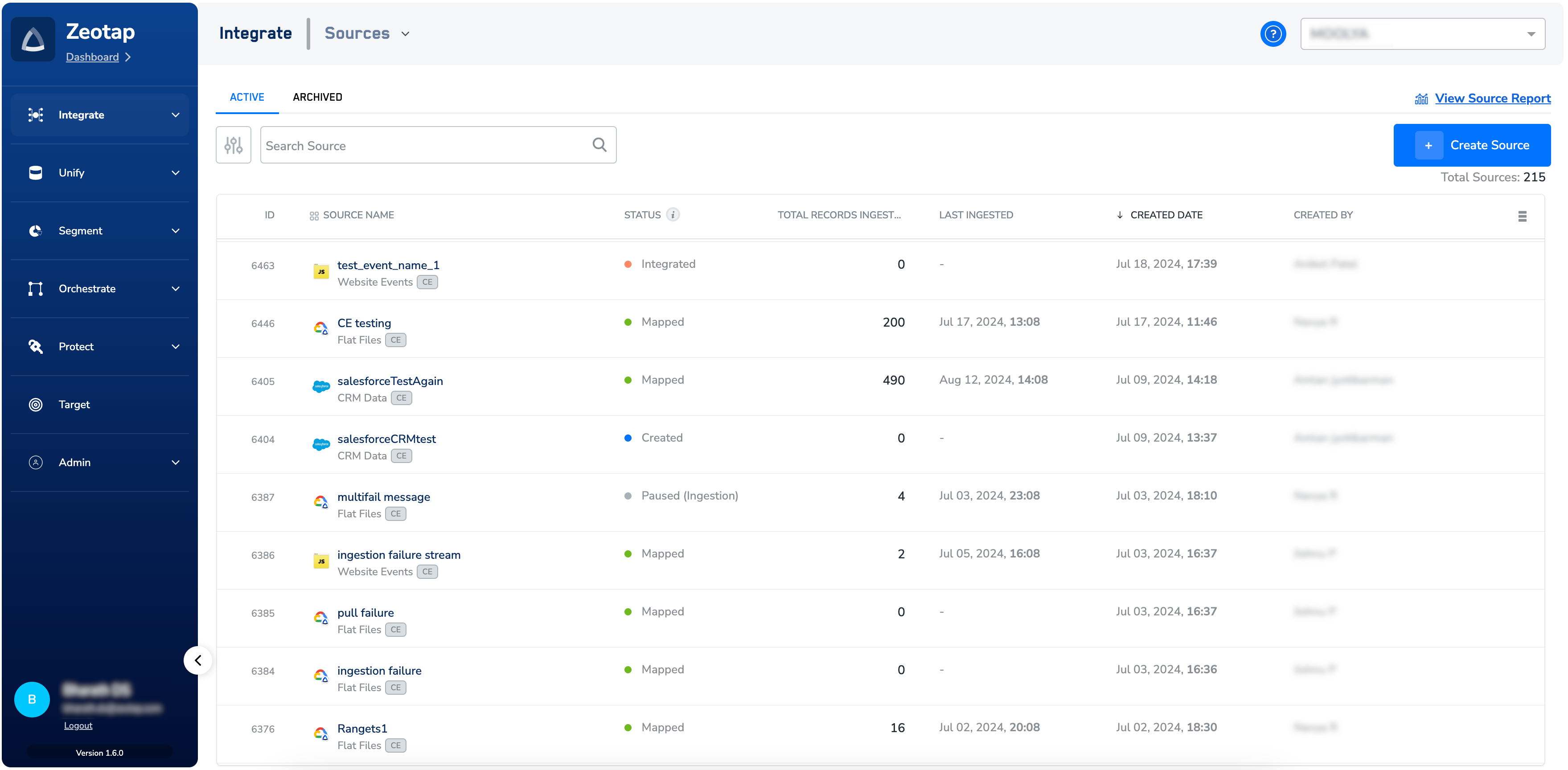Go to the Dashboard link

click(92, 57)
